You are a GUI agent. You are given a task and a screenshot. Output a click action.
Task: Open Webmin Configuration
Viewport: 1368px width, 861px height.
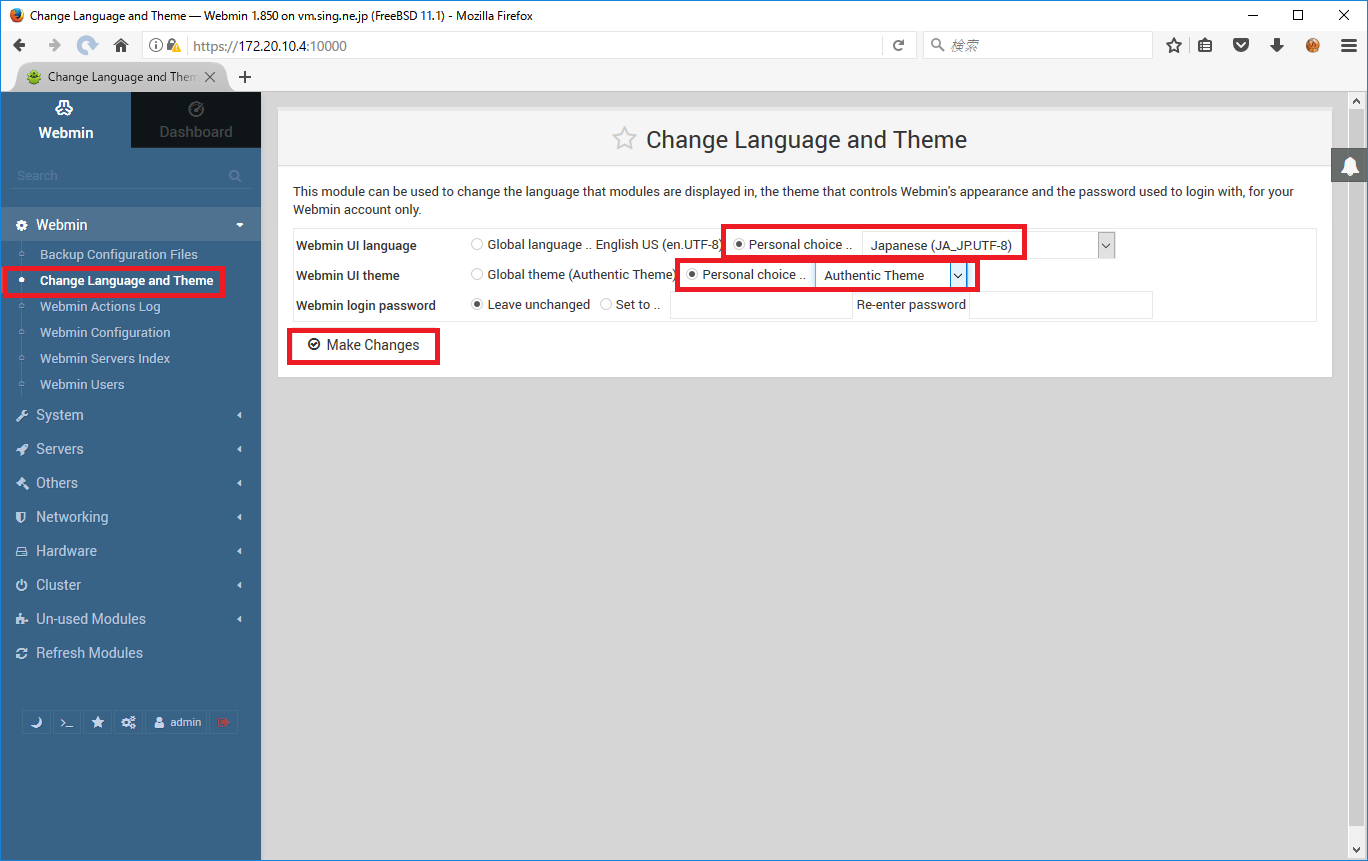105,333
